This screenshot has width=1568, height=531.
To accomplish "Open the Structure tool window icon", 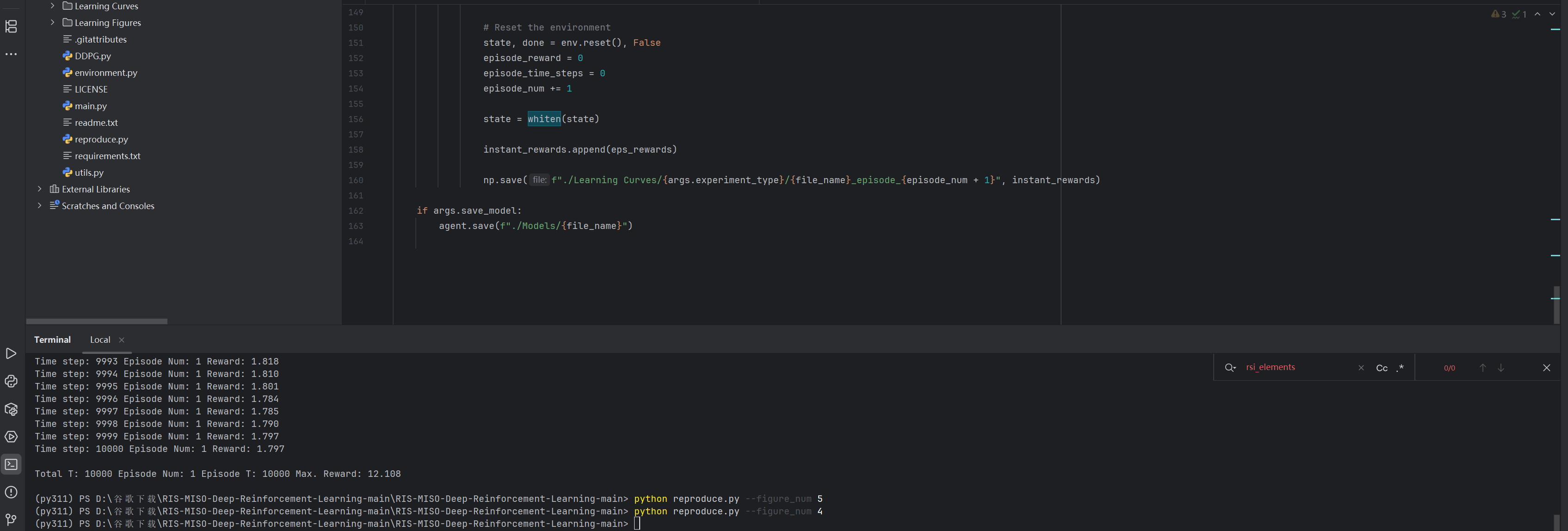I will pos(11,26).
